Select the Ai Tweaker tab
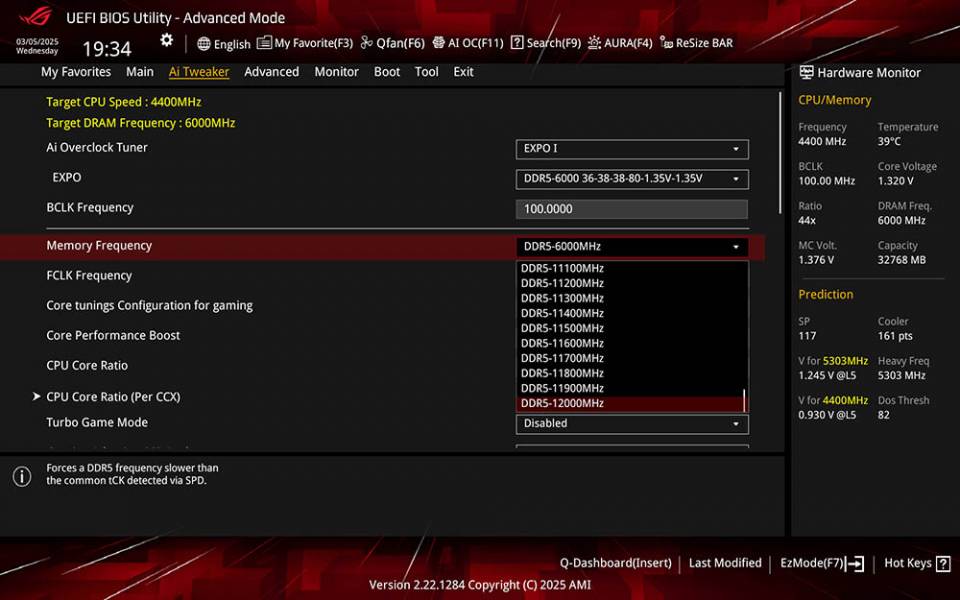Screen dimensions: 960x600 click(199, 72)
